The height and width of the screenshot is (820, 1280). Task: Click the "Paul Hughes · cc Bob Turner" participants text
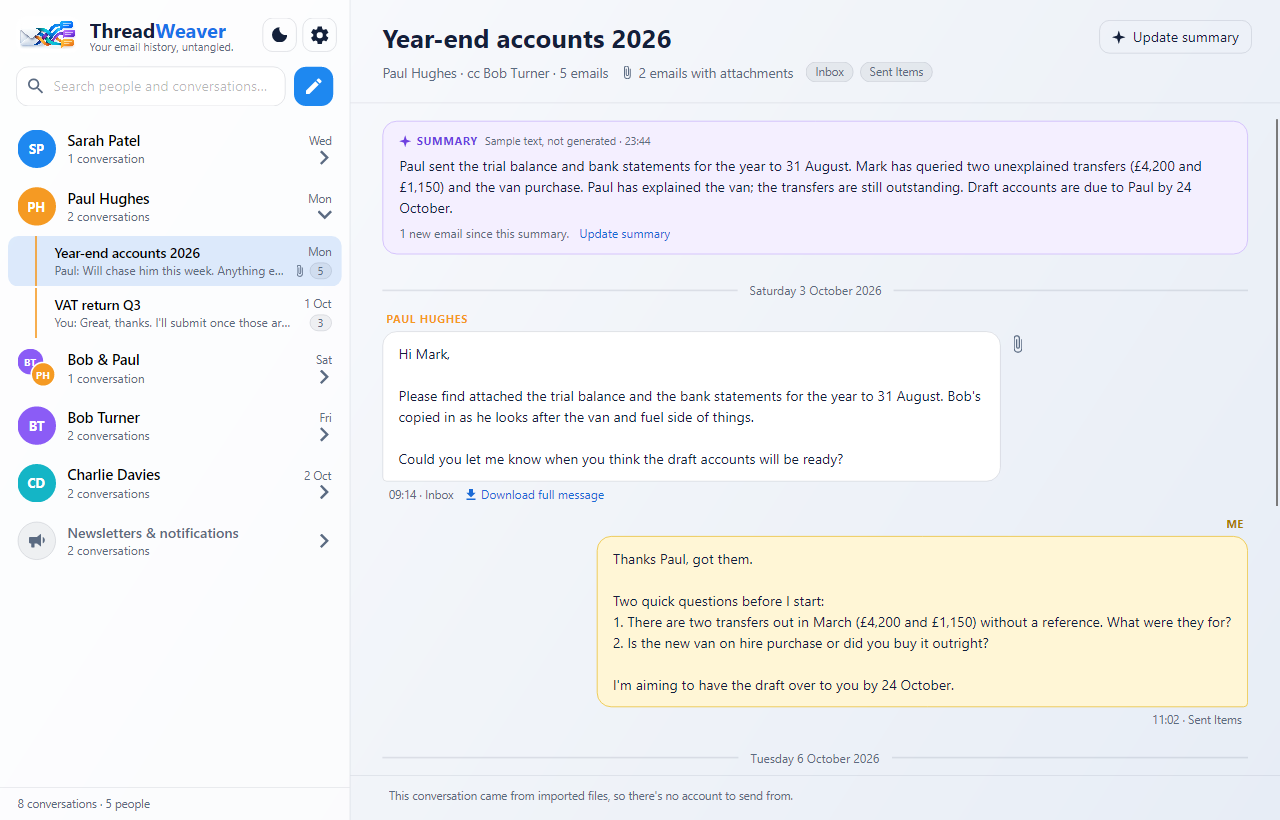coord(466,73)
